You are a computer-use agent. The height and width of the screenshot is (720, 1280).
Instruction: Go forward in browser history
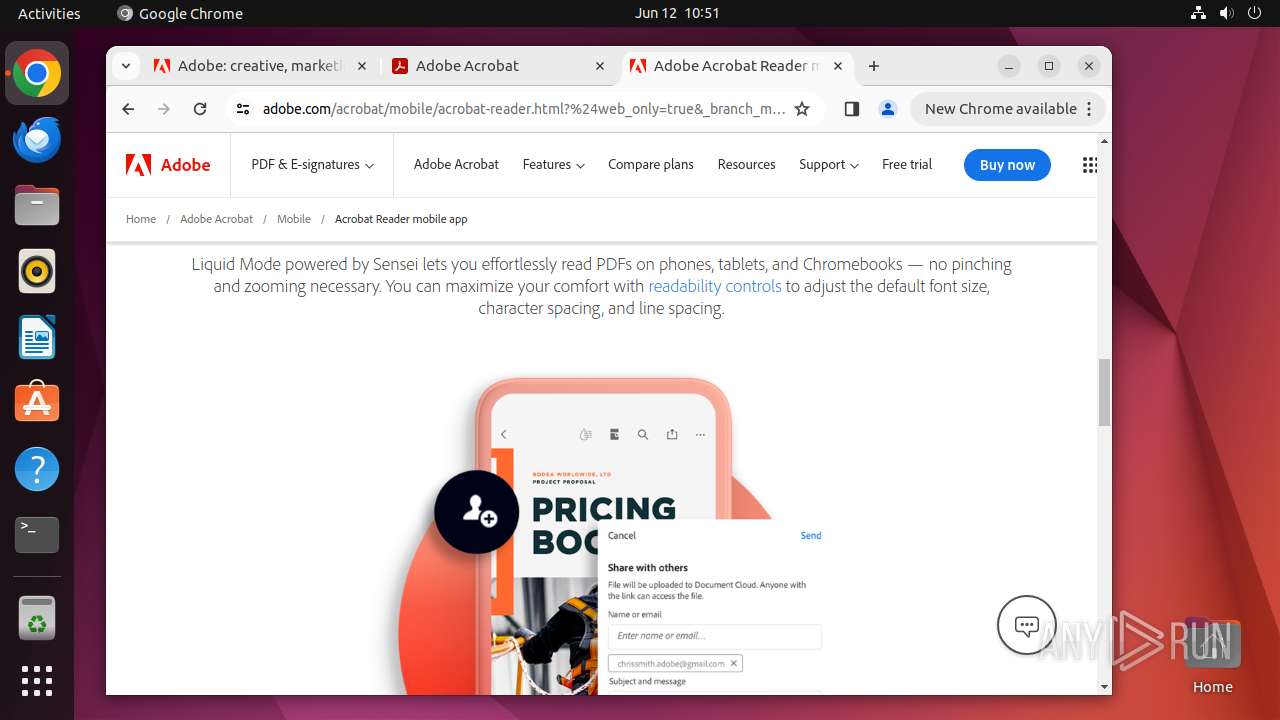pos(164,109)
